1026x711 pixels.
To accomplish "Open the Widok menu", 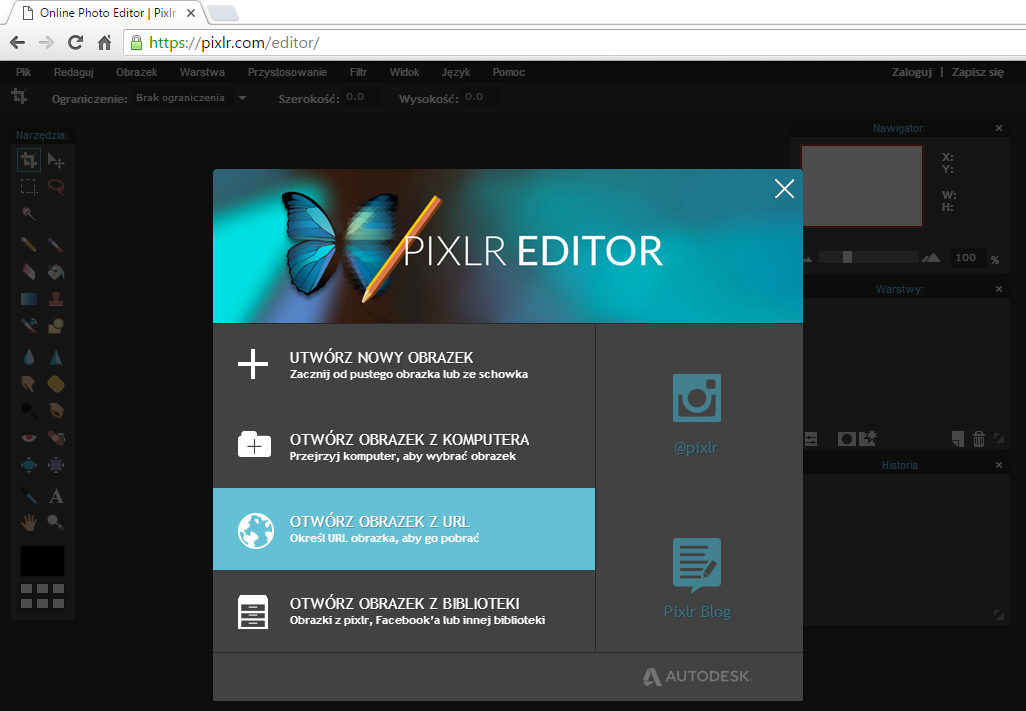I will click(404, 72).
